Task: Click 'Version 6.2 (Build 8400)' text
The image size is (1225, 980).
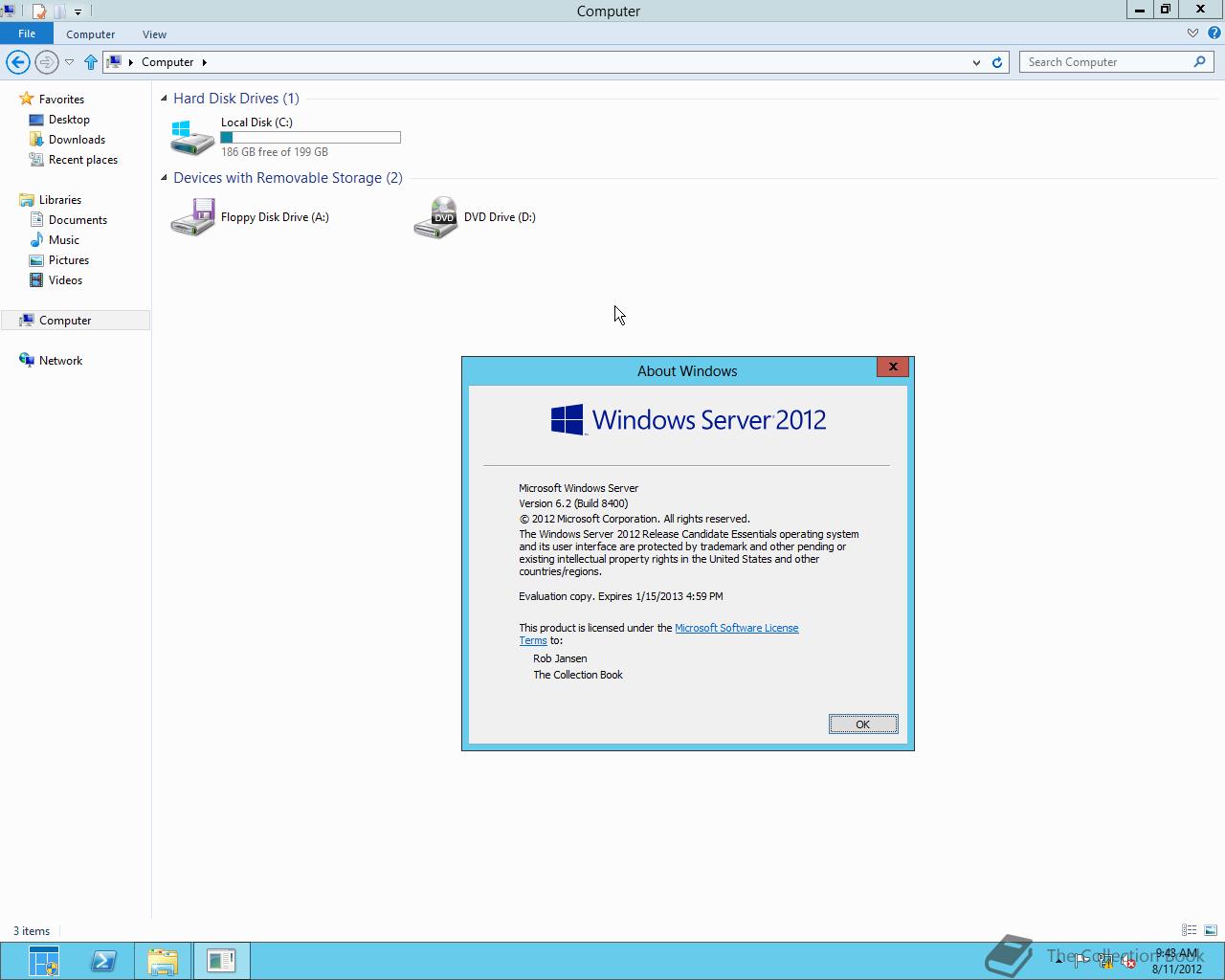Action: (573, 503)
